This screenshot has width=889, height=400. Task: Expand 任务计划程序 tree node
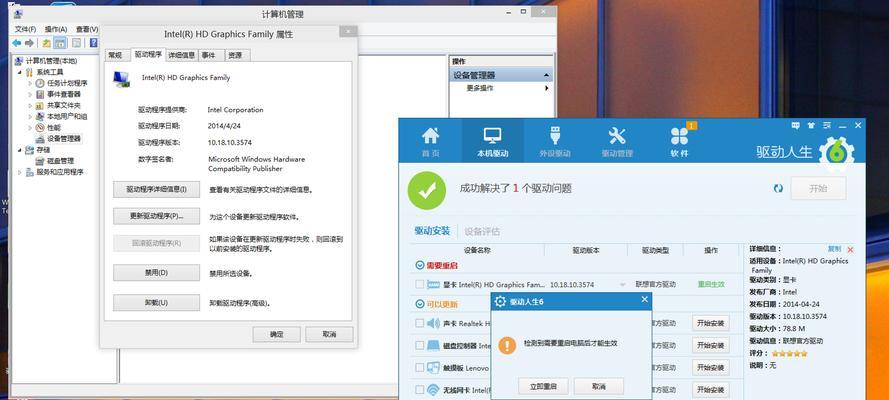(31, 83)
